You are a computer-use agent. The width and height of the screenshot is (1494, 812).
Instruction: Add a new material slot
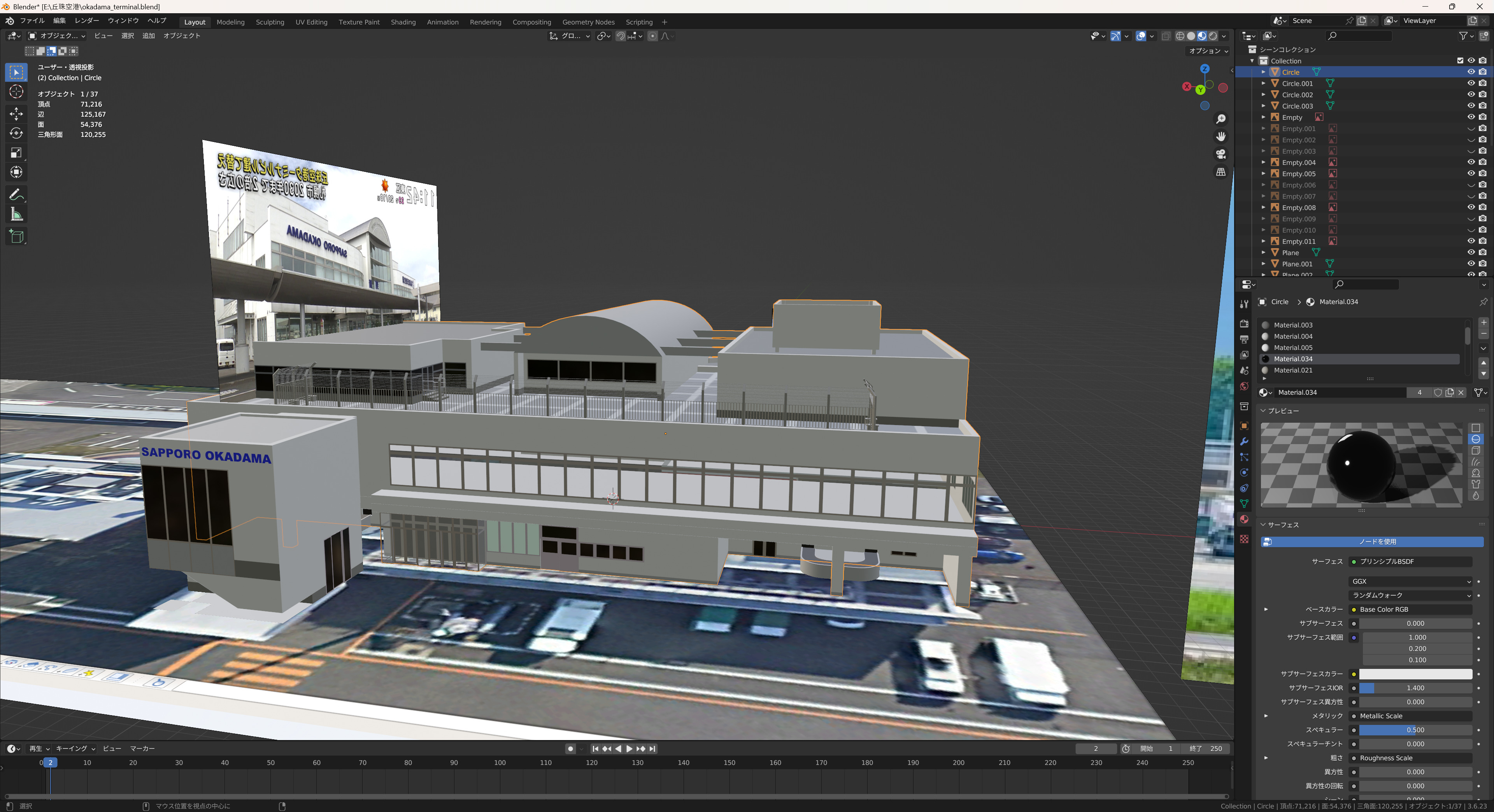1483,323
